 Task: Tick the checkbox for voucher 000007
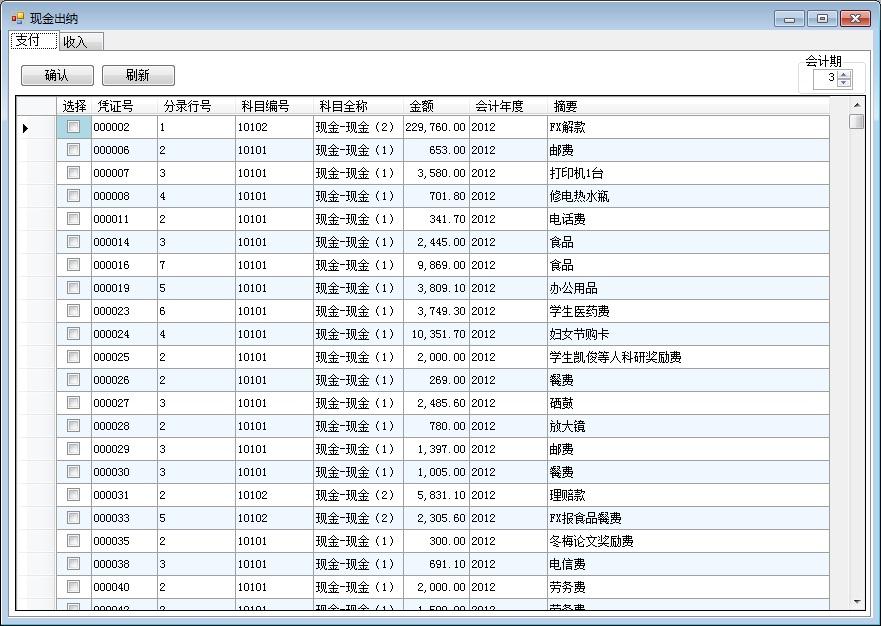74,173
